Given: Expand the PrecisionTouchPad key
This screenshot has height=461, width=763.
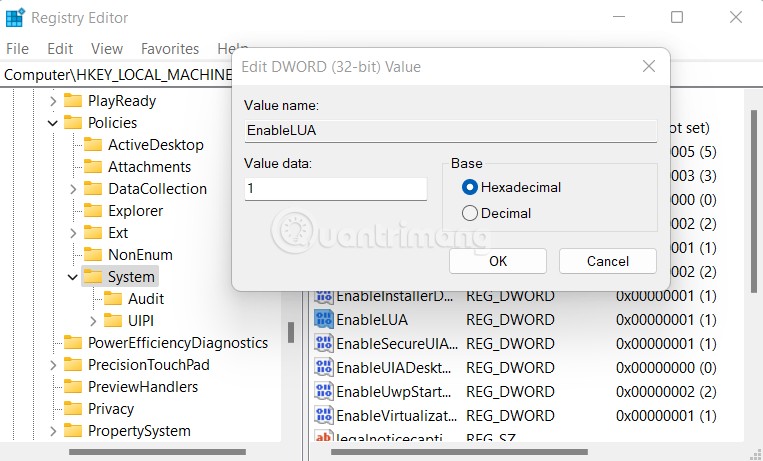Looking at the screenshot, I should [53, 365].
